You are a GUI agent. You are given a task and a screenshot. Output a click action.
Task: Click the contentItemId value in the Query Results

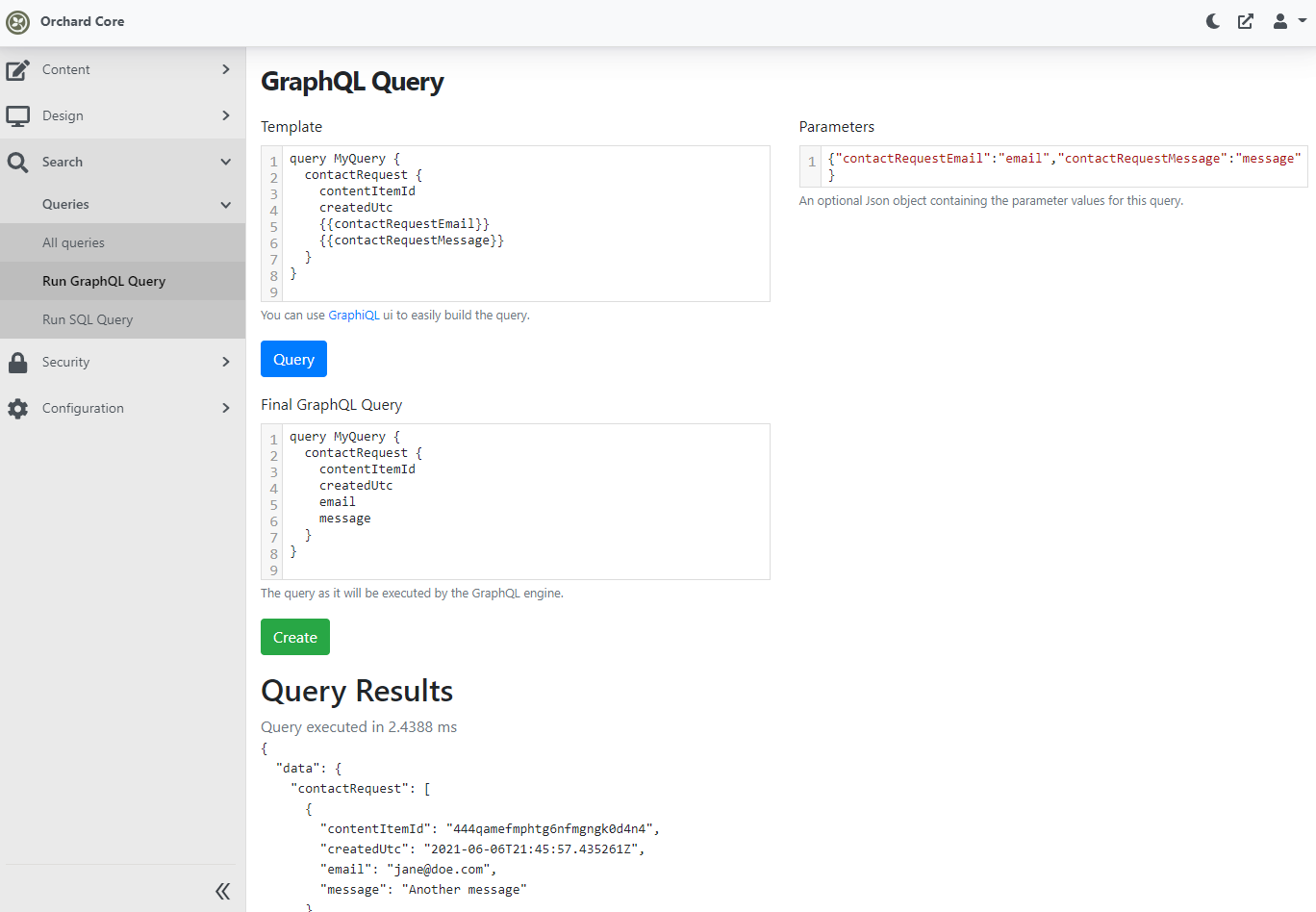[549, 828]
